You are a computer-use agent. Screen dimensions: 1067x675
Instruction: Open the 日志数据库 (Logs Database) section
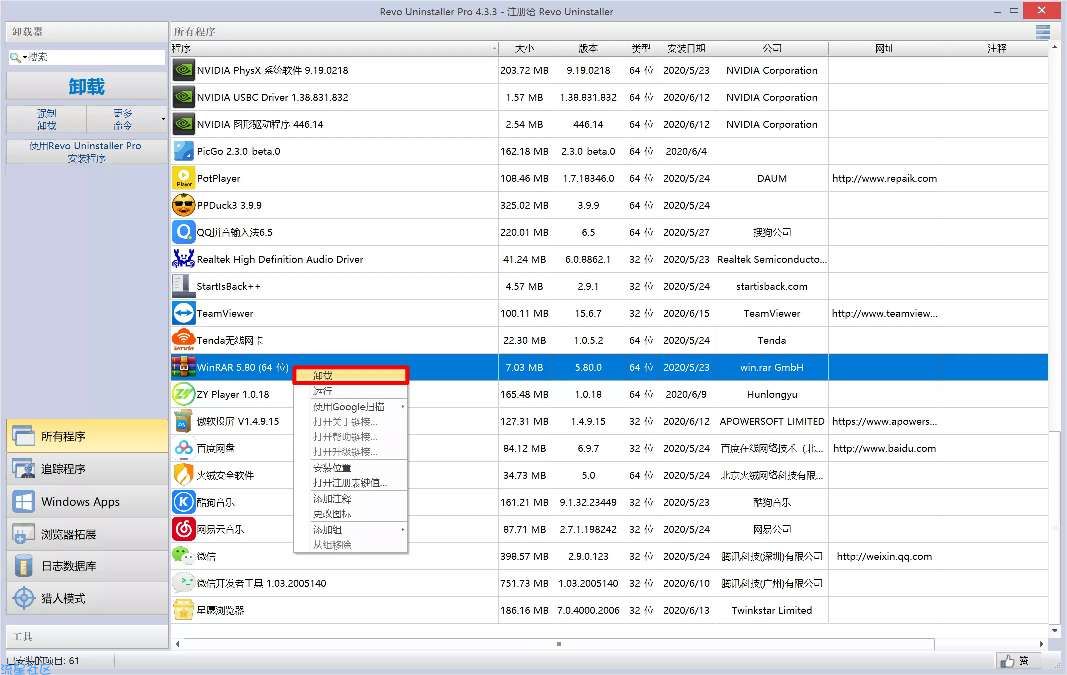click(x=87, y=566)
